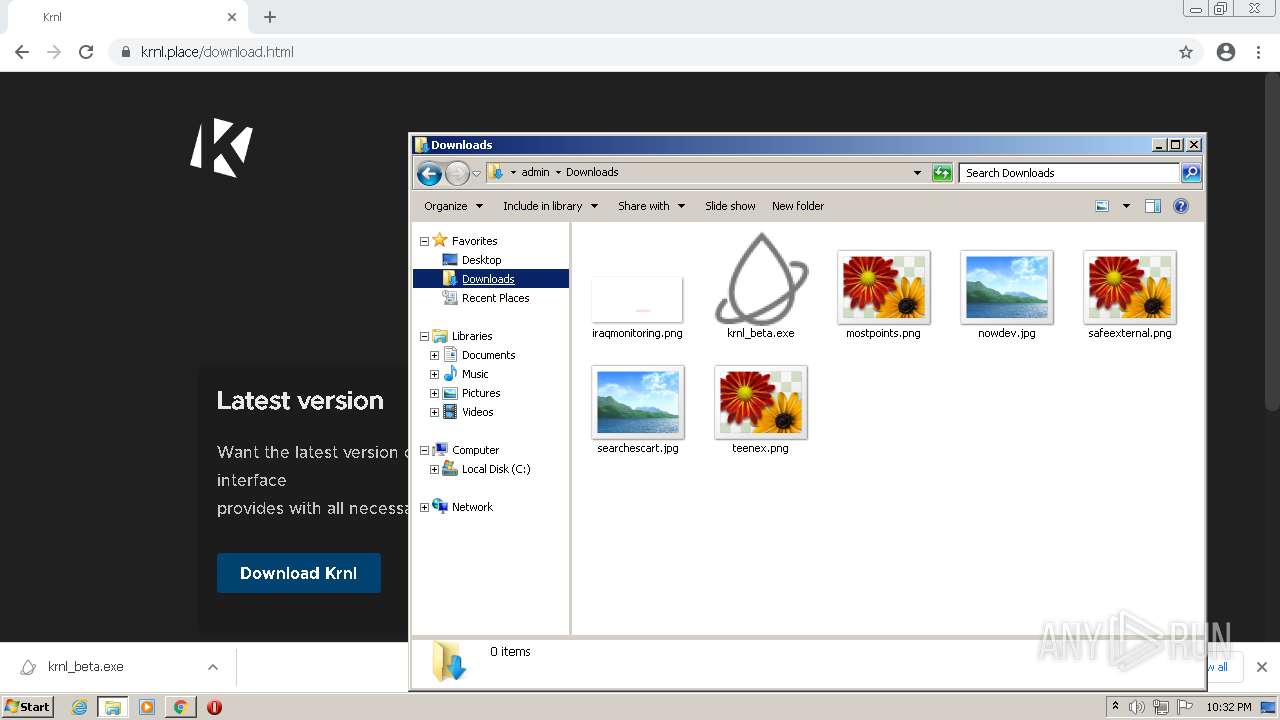Open Internet Explorer from taskbar
This screenshot has height=720, width=1280.
tap(80, 707)
